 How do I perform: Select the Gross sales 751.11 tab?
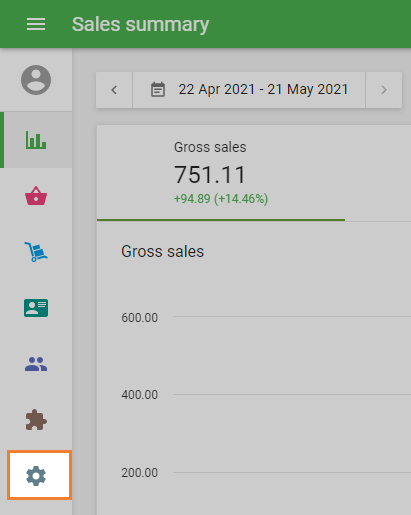[221, 173]
